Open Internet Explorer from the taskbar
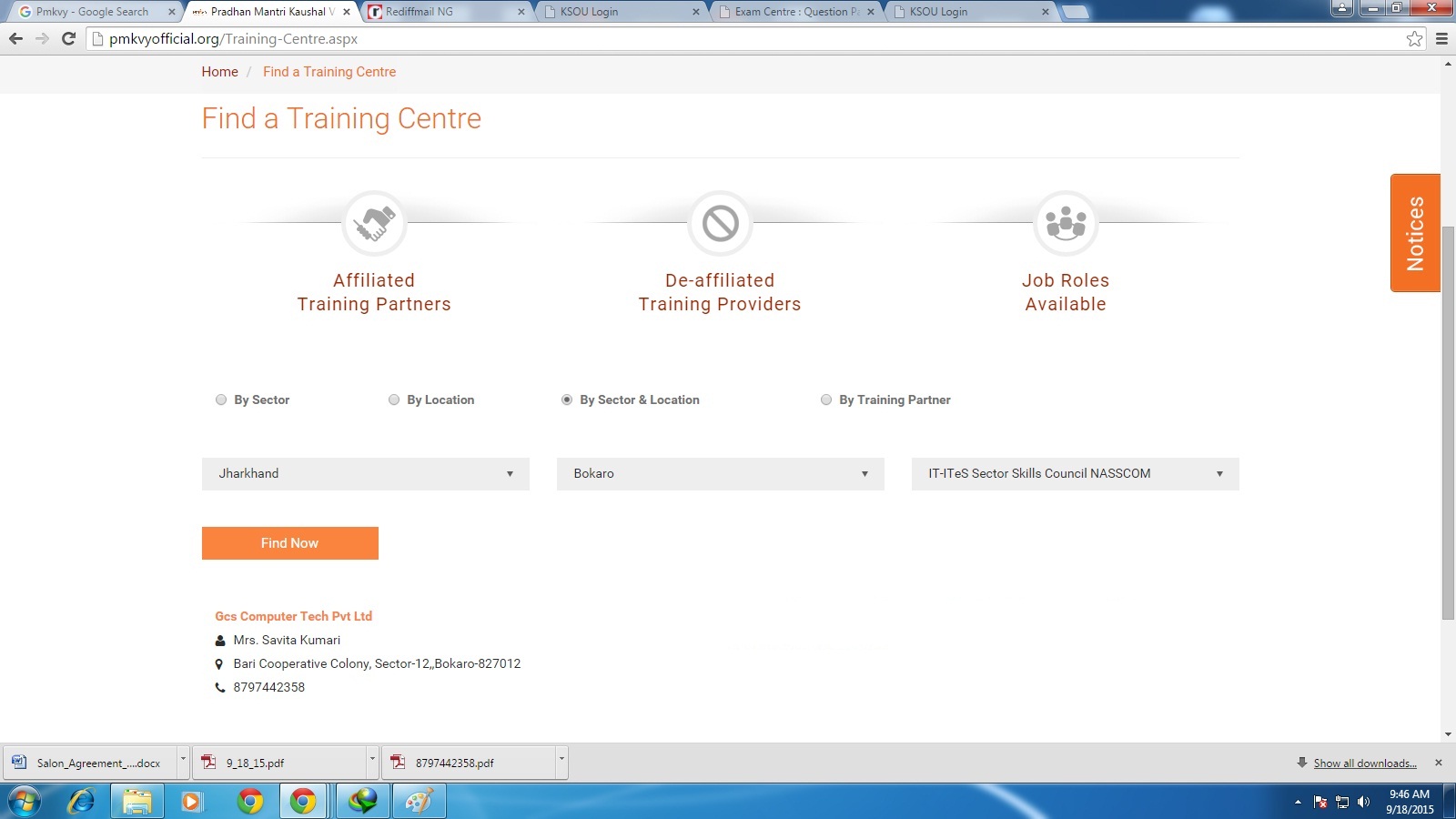 pos(82,801)
